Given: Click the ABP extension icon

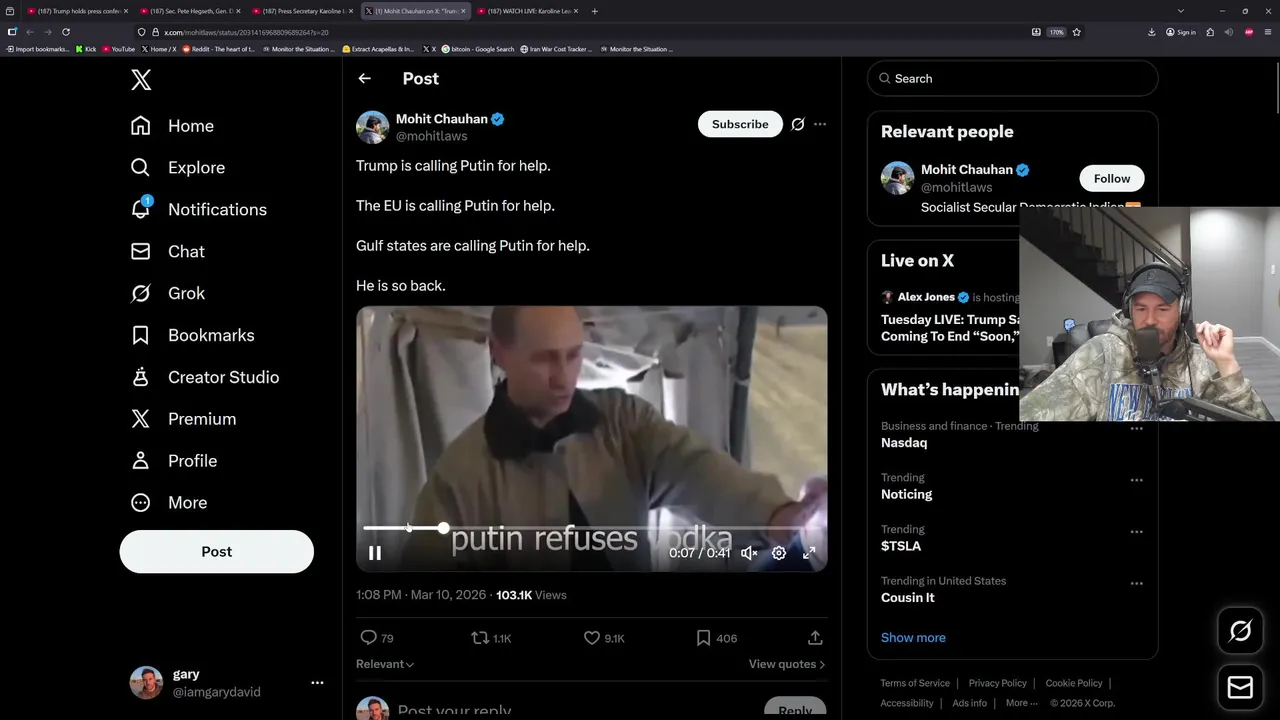Looking at the screenshot, I should click(1249, 32).
